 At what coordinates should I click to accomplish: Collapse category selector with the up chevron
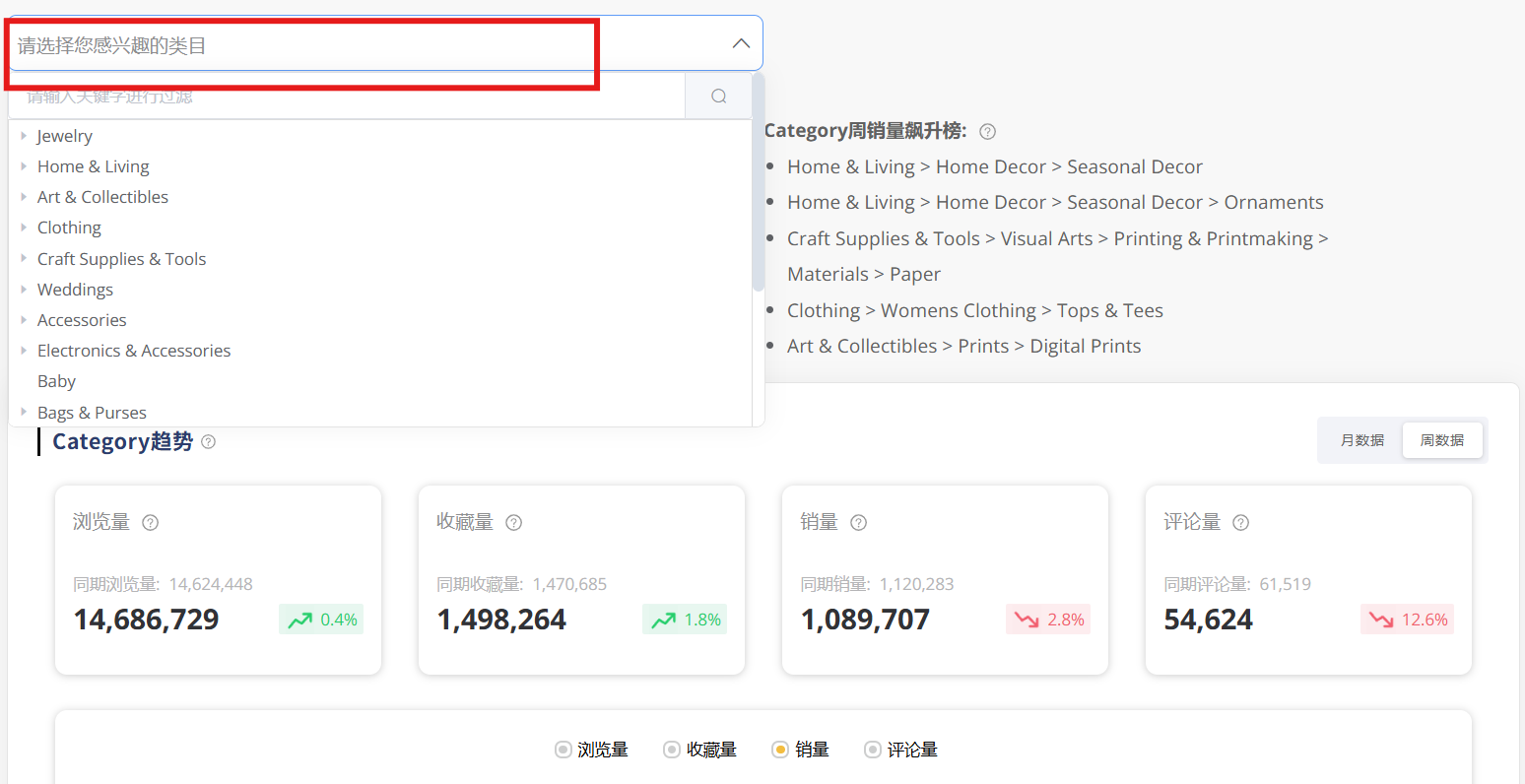pos(741,44)
